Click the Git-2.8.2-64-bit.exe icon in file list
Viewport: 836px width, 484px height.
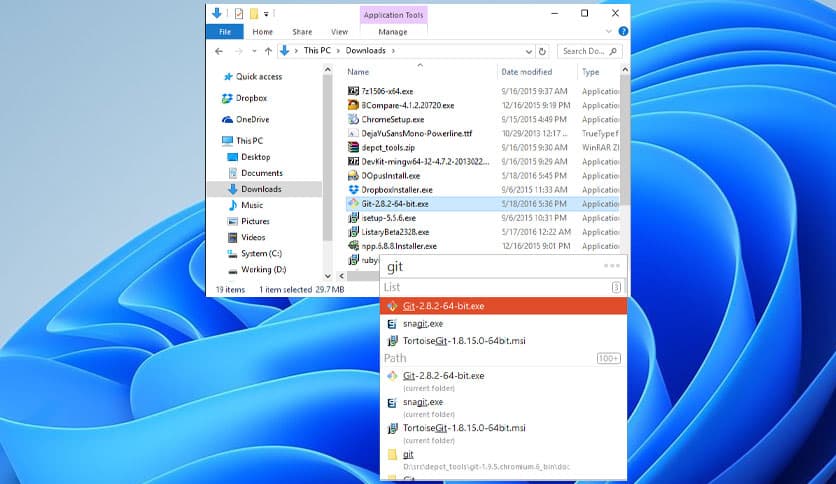coord(353,204)
